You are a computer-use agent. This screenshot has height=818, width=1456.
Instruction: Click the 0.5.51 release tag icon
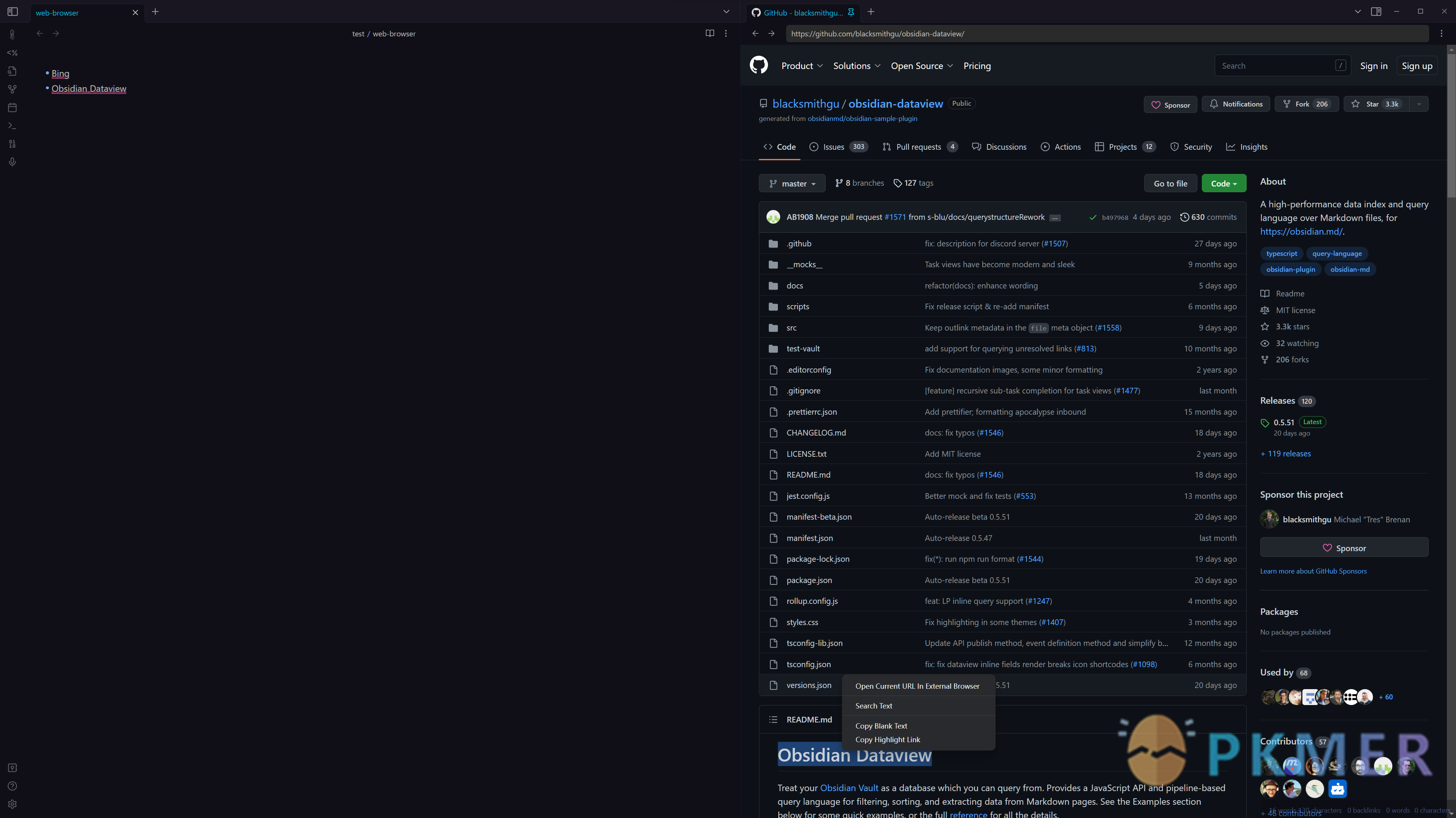pos(1265,423)
